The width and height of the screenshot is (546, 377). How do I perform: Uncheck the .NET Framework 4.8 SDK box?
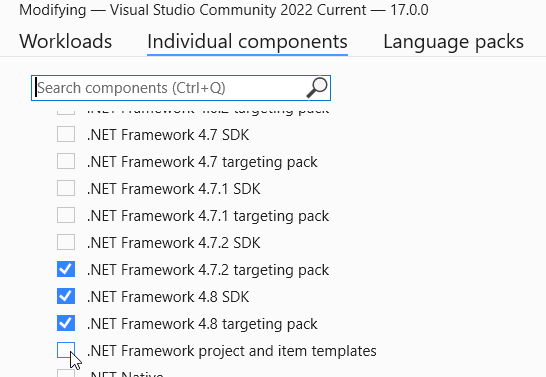point(66,296)
